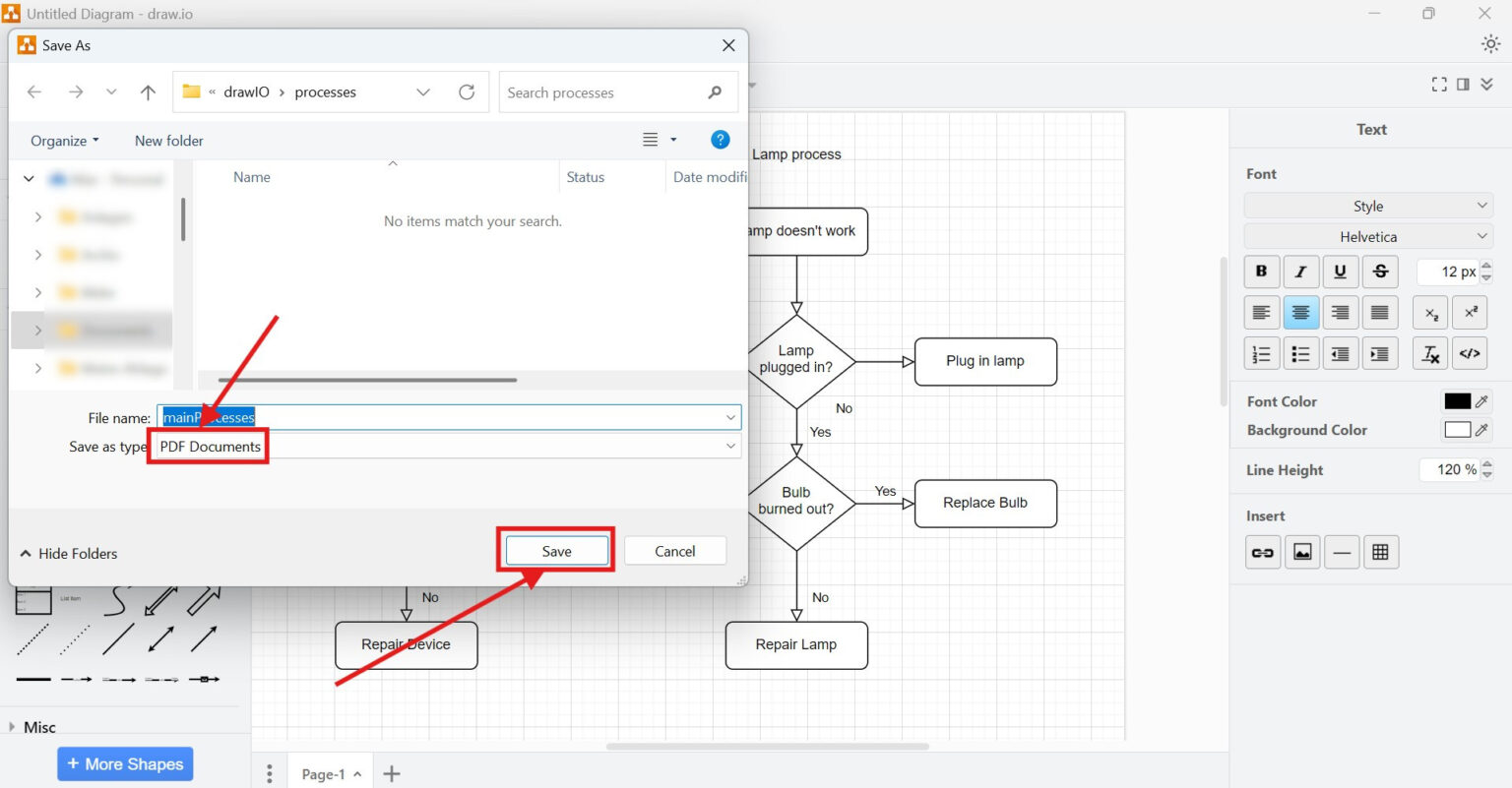
Task: Edit the Font Color swatch
Action: 1459,400
